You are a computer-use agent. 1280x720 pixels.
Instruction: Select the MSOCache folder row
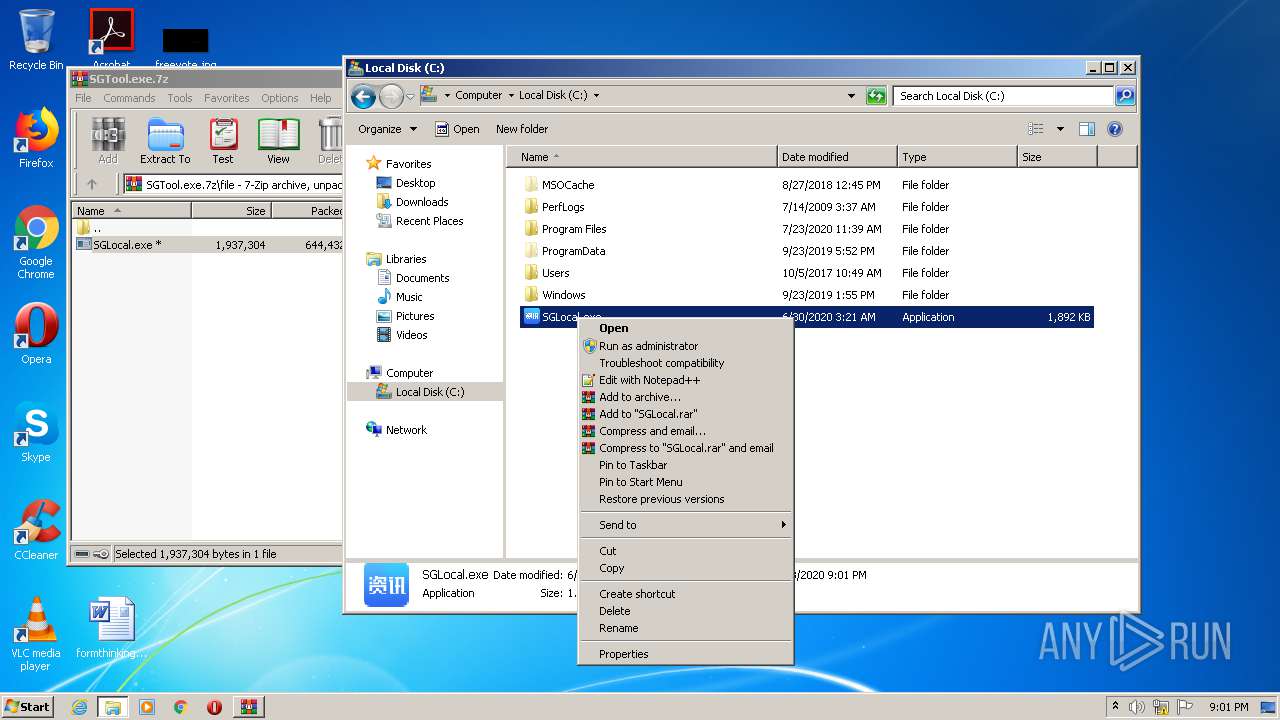tap(807, 185)
